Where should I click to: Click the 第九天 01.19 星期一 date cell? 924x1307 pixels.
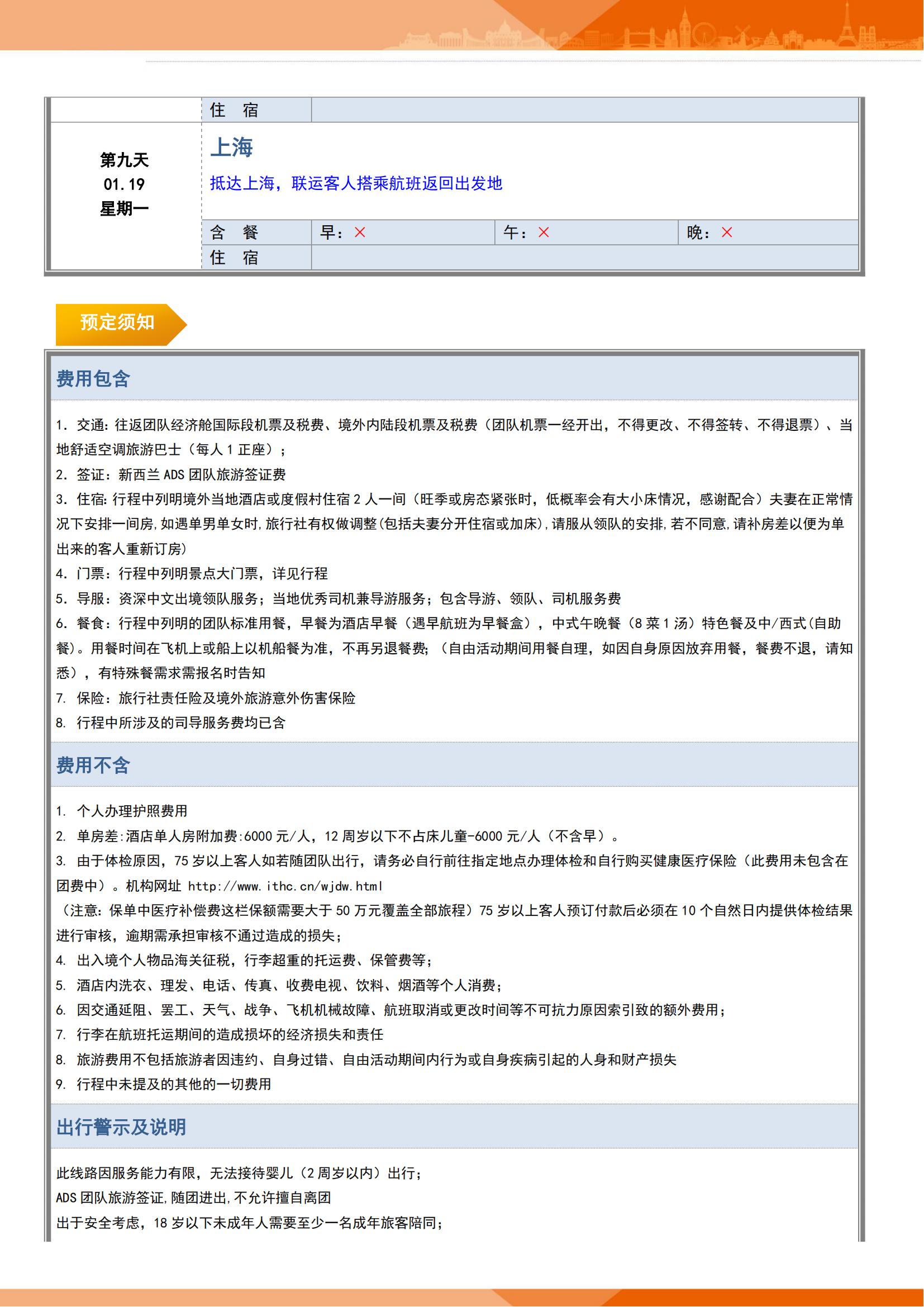(125, 184)
